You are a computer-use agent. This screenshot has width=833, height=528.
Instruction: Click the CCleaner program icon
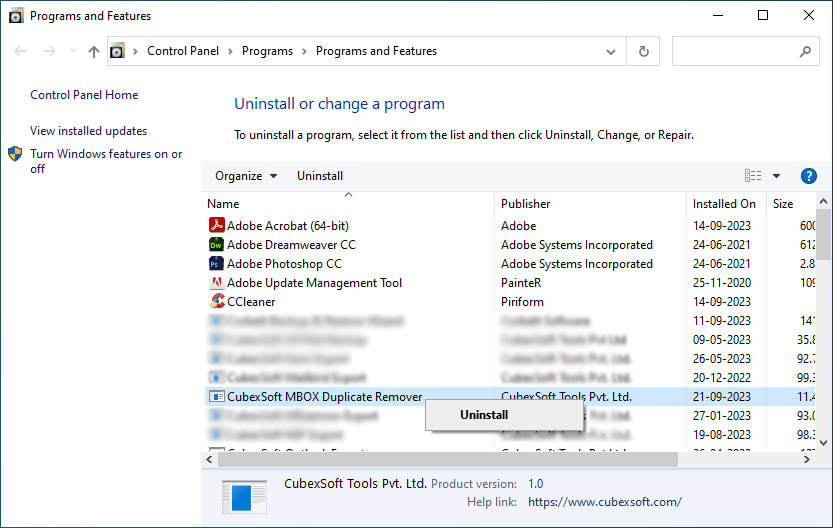[x=216, y=301]
